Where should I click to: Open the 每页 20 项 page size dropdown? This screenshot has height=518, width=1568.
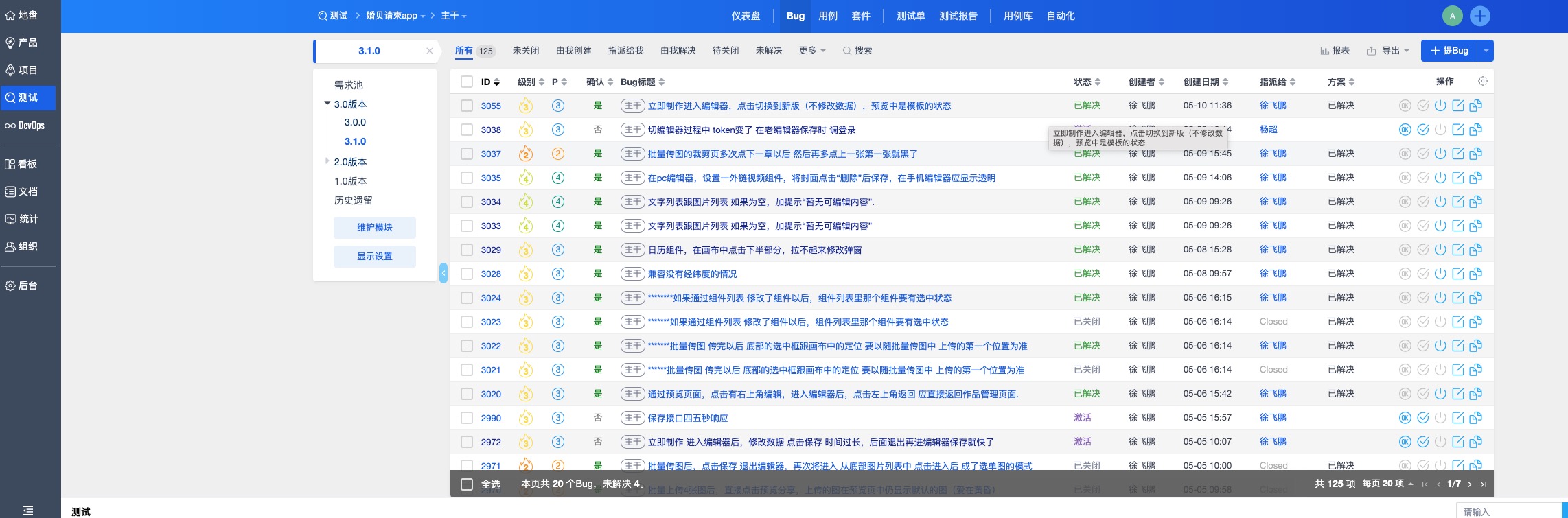pyautogui.click(x=1387, y=484)
